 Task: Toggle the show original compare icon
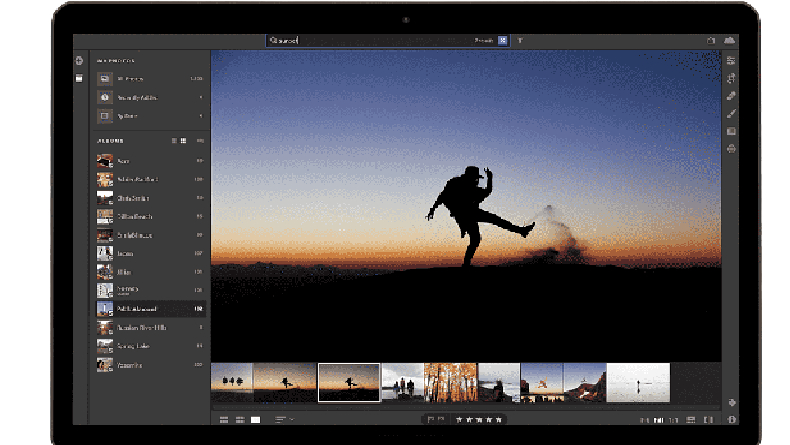pos(708,419)
